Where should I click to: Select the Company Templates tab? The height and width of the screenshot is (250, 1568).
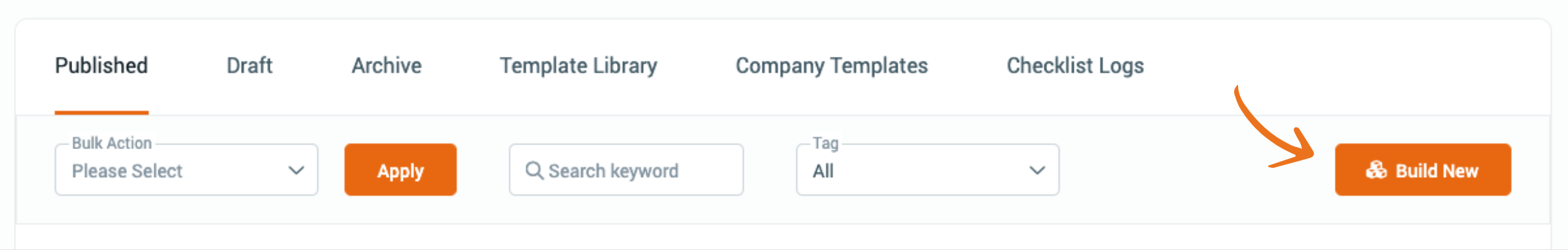(x=831, y=66)
